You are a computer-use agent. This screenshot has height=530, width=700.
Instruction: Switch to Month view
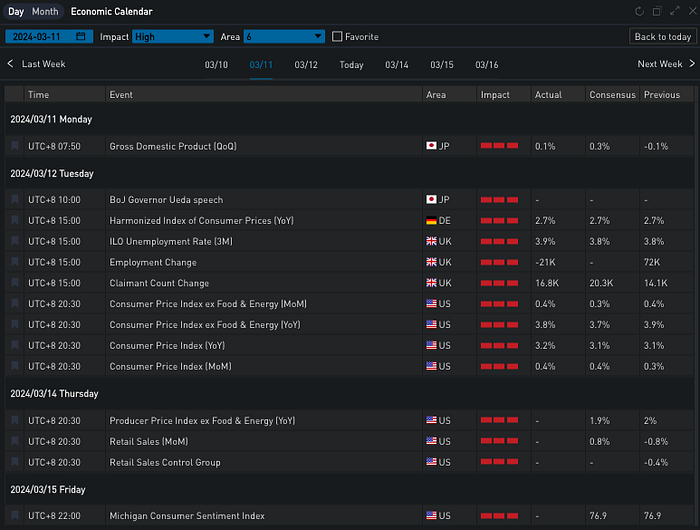[x=45, y=11]
